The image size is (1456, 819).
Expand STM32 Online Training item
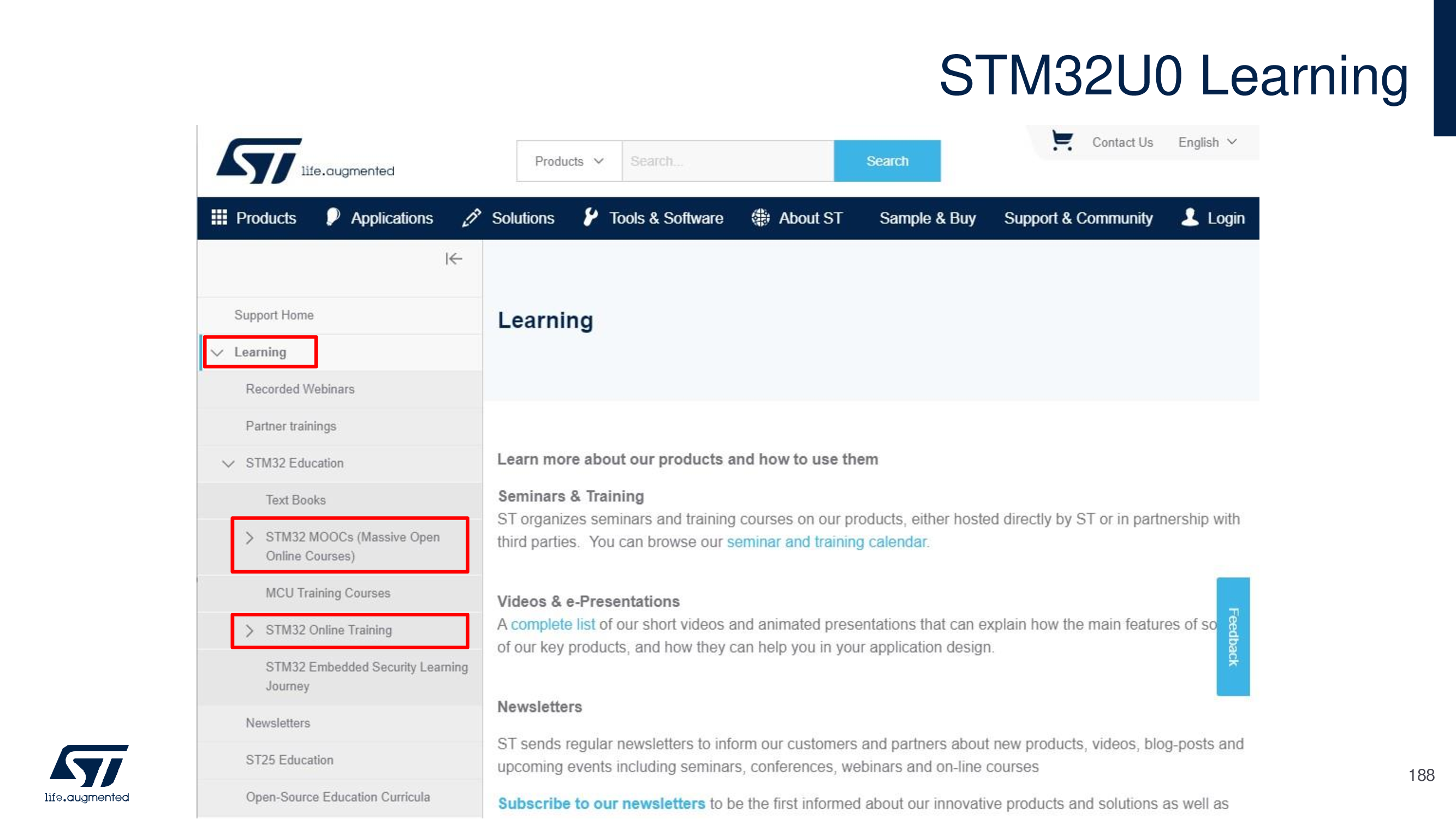coord(249,630)
